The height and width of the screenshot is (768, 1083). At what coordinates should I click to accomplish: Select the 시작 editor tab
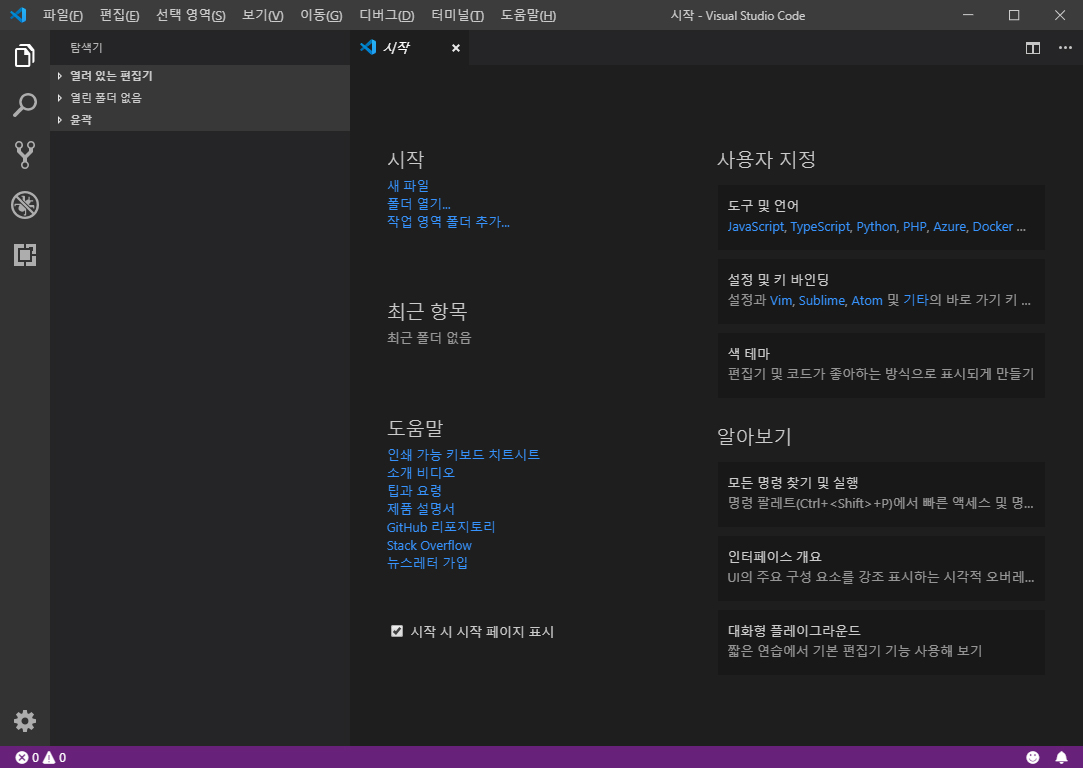coord(410,48)
